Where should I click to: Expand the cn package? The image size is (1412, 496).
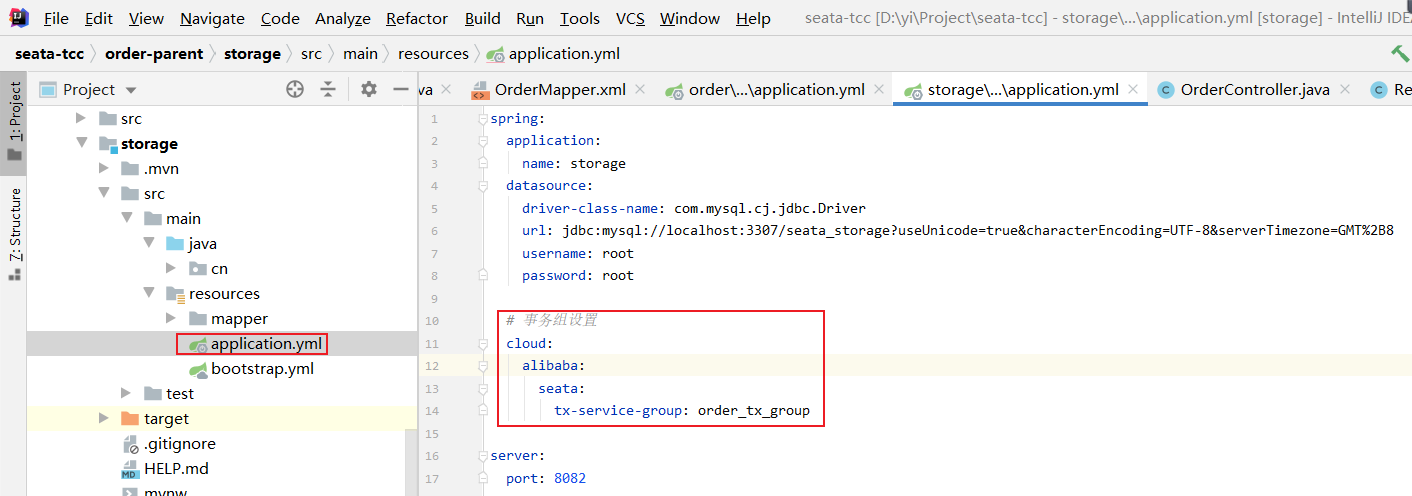171,269
